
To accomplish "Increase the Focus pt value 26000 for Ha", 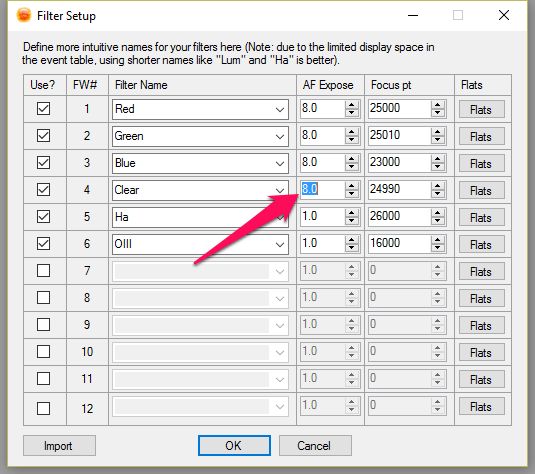I will tap(437, 213).
